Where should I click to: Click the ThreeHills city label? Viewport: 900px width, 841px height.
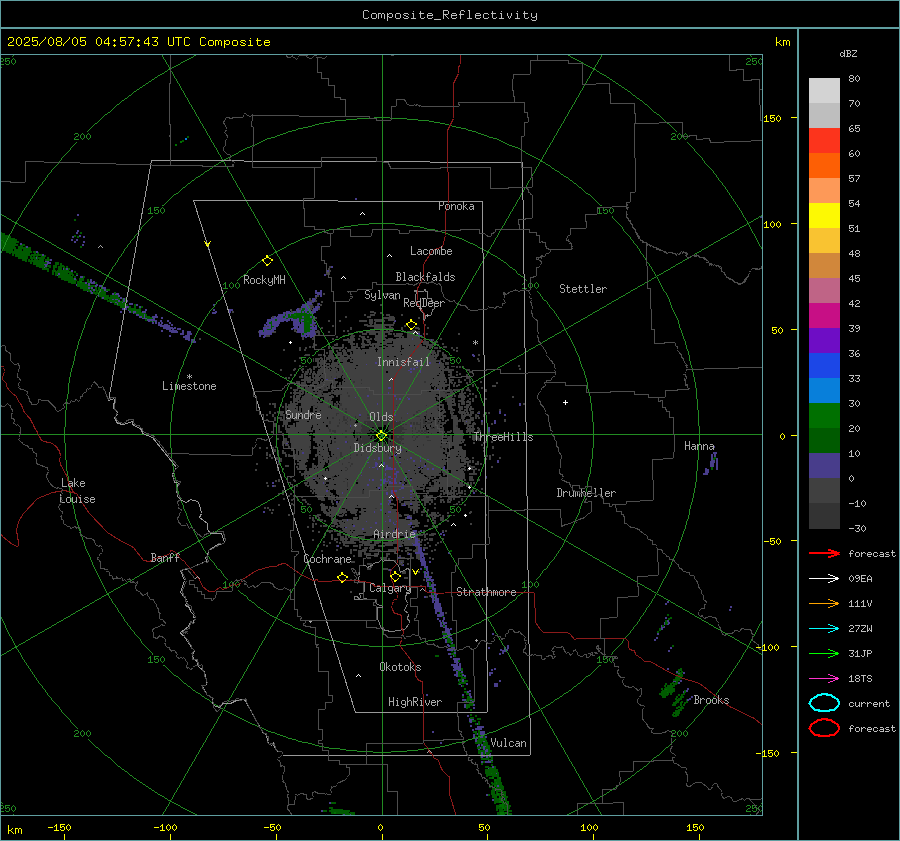(503, 437)
